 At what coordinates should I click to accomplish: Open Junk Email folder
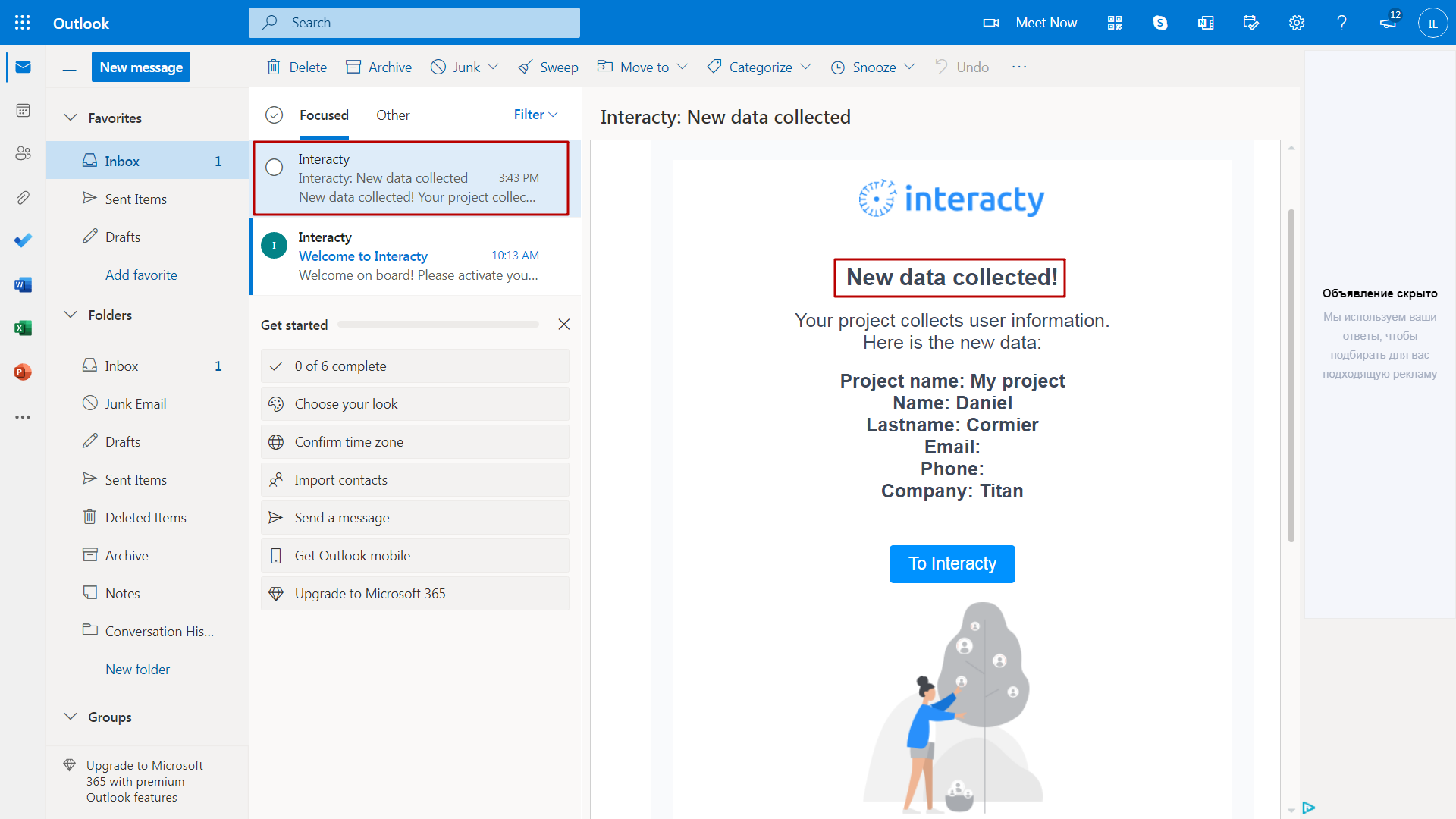[x=147, y=403]
